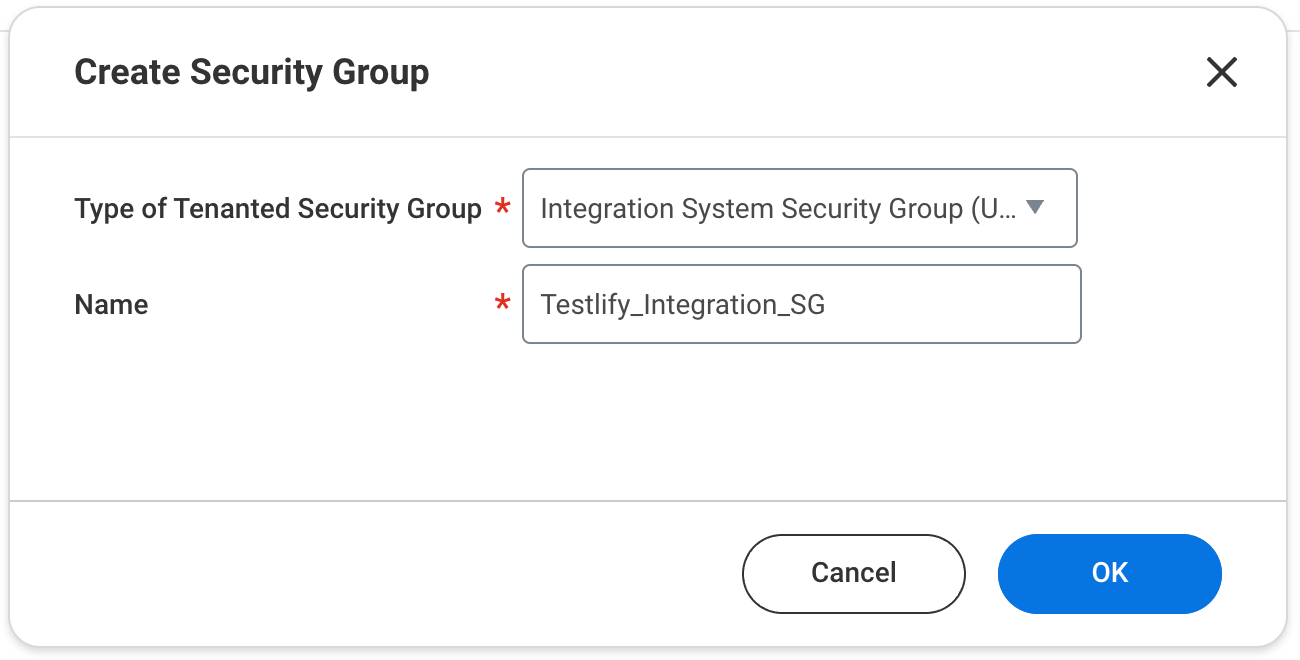Click the Testlify_Integration_SG text

click(x=683, y=304)
